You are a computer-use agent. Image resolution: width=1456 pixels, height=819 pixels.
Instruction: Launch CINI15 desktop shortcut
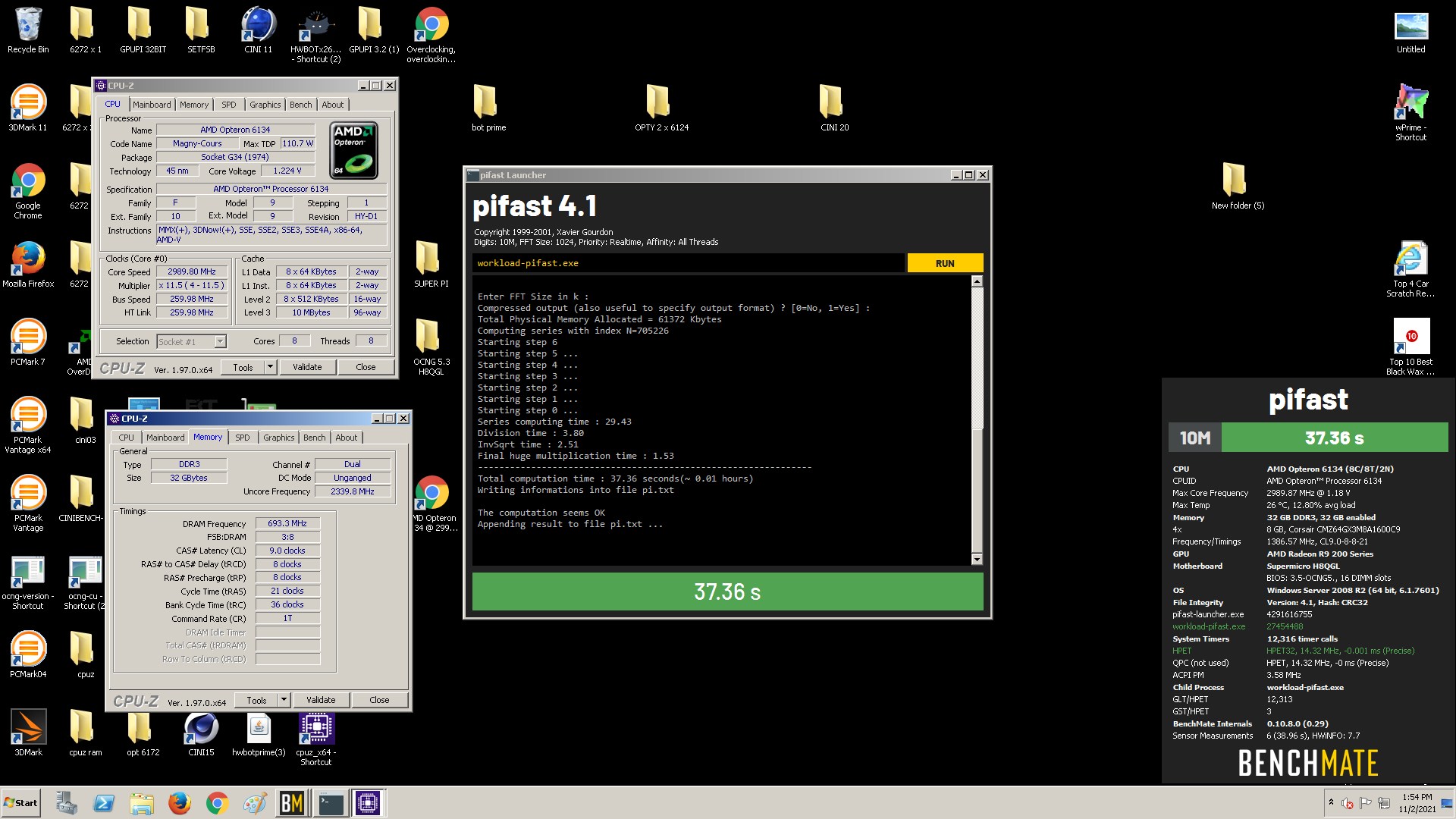tap(201, 734)
